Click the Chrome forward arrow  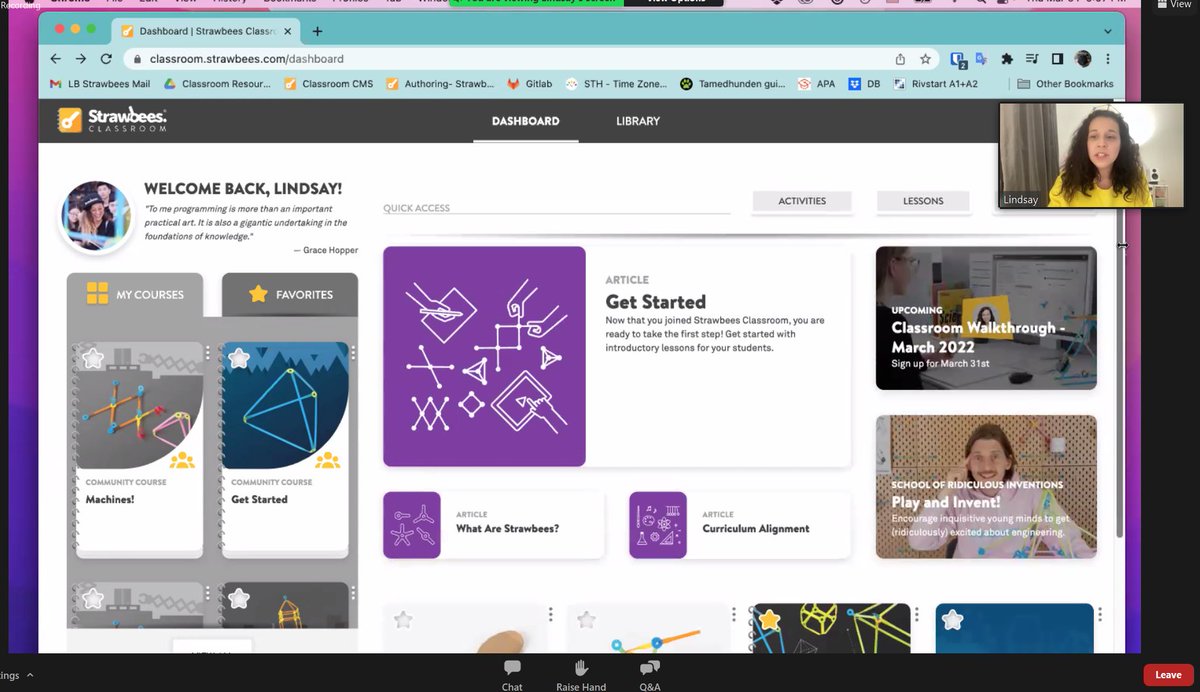[81, 59]
